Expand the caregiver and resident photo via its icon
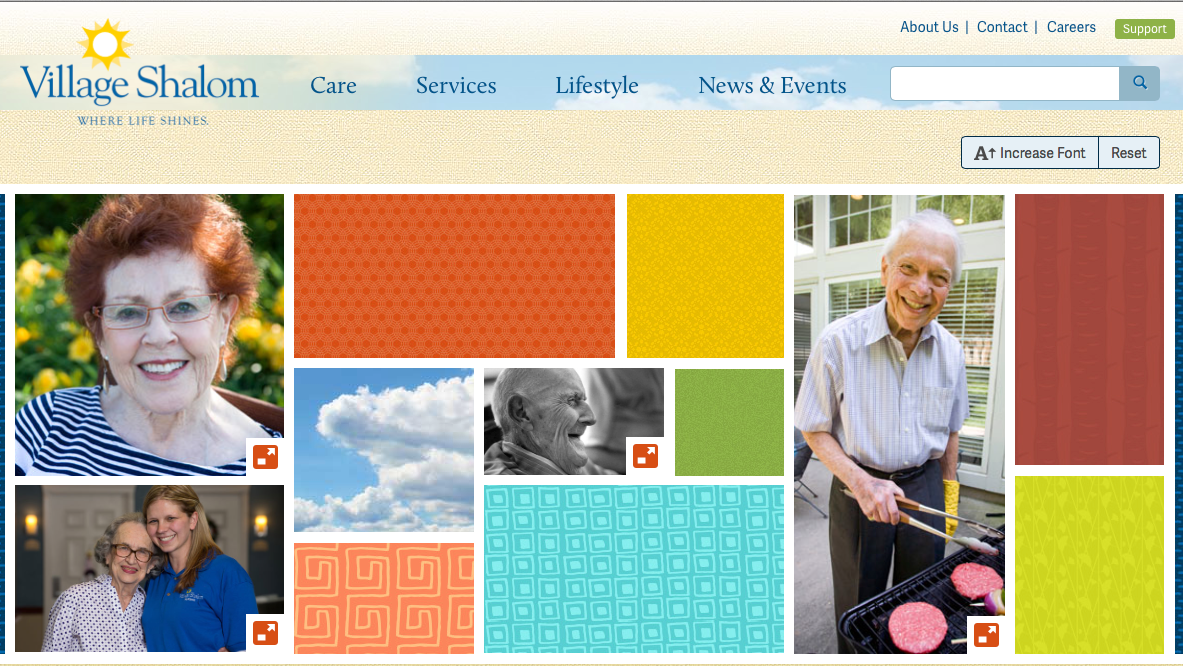The height and width of the screenshot is (666, 1183). [266, 633]
